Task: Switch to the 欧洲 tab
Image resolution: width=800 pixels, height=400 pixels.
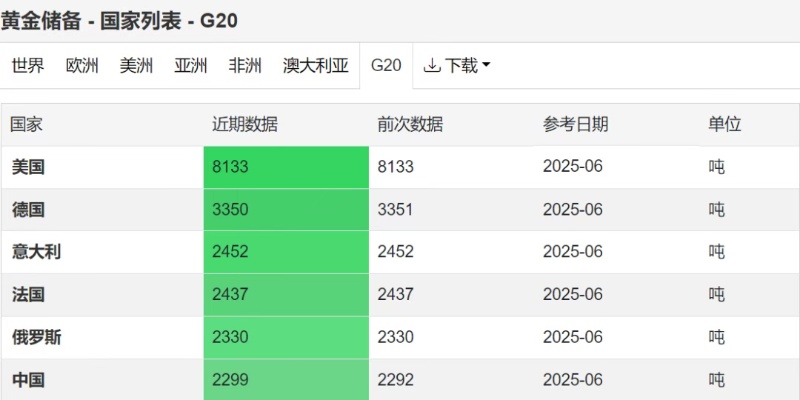Action: 82,66
